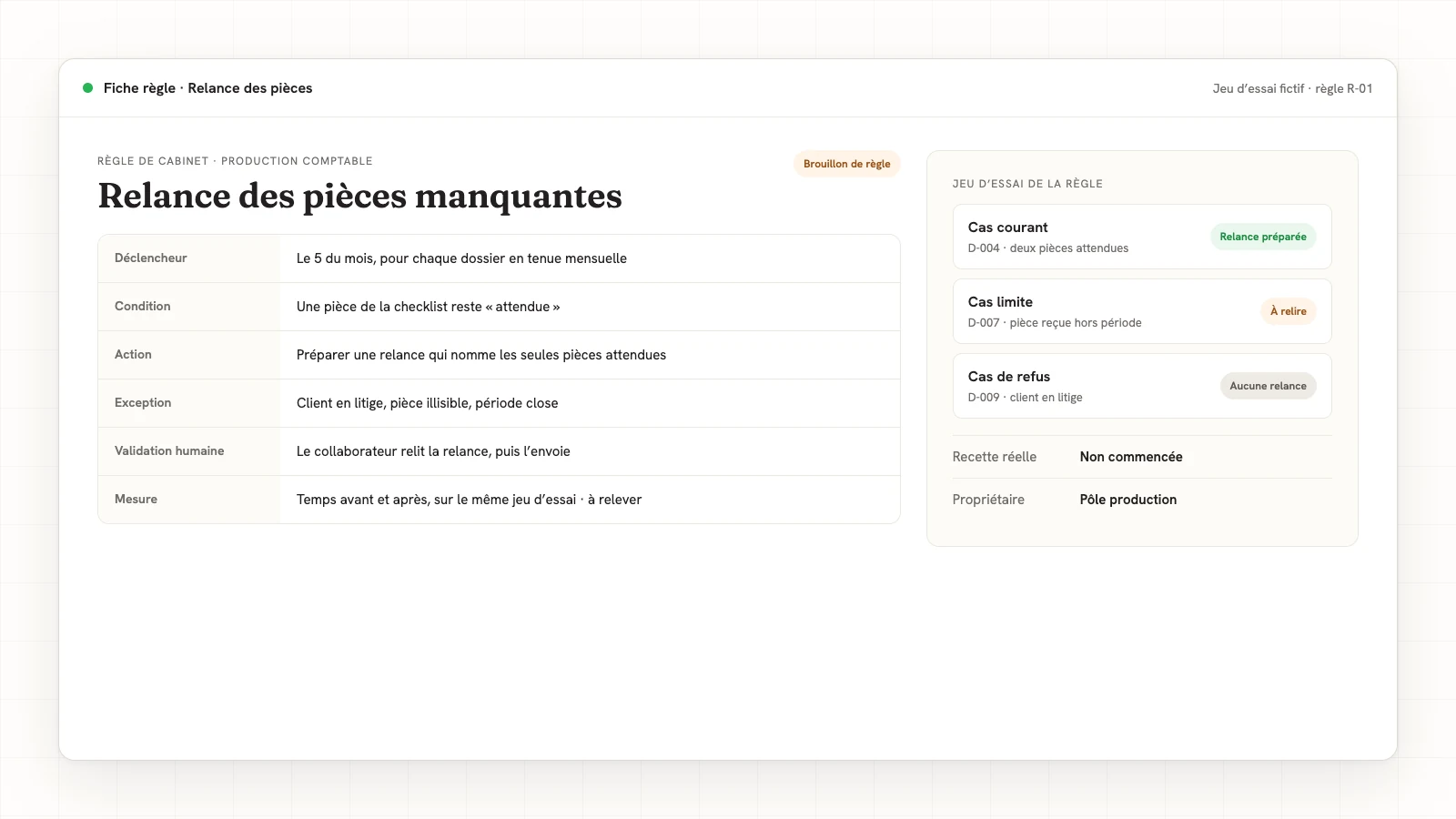Select the 'Validation humaine' row label

(169, 450)
